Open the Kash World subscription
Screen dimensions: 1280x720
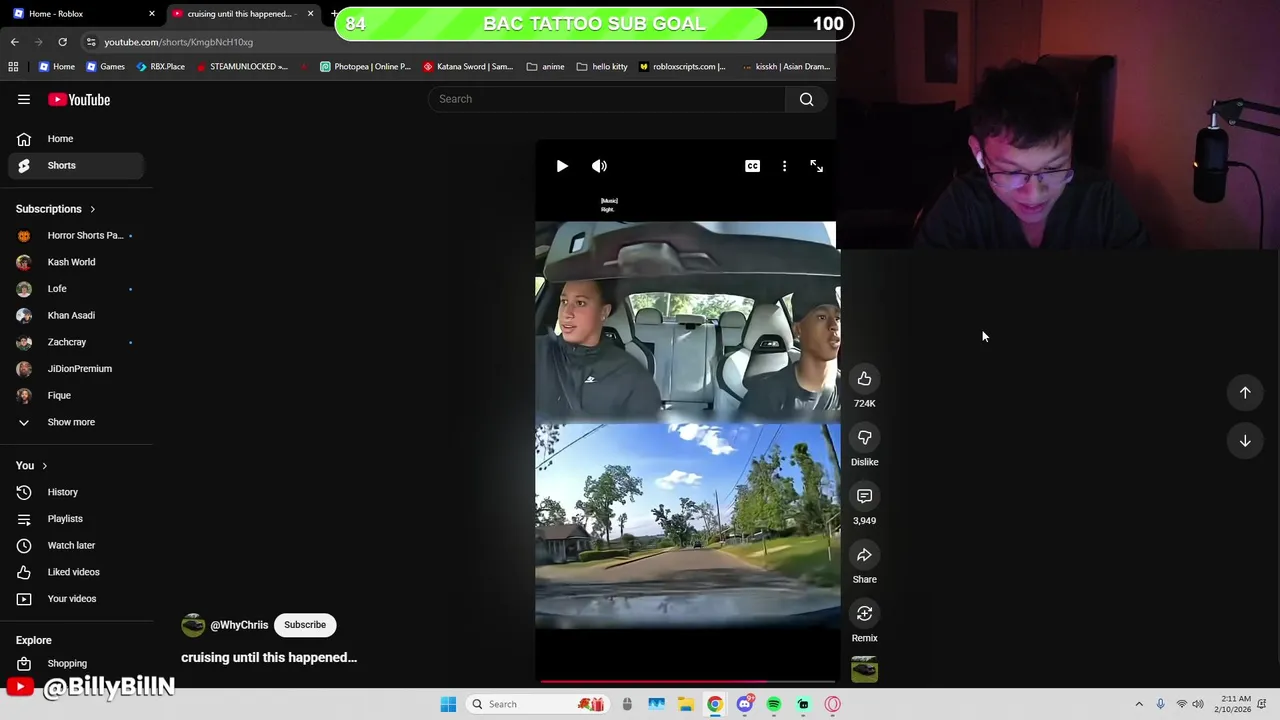[x=76, y=262]
